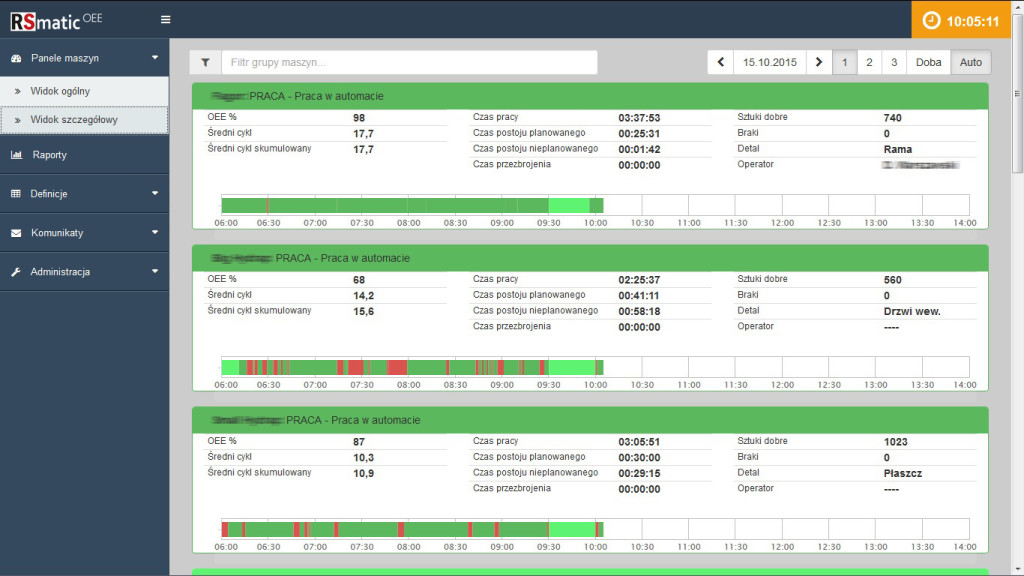Expand the Definicje submenu arrow
The width and height of the screenshot is (1024, 576).
click(155, 193)
